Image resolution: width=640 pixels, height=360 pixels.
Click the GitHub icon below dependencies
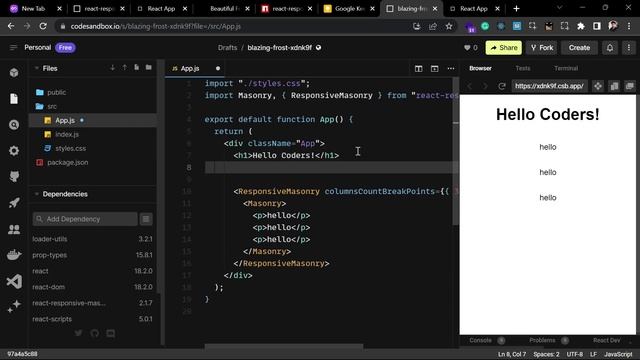point(95,333)
